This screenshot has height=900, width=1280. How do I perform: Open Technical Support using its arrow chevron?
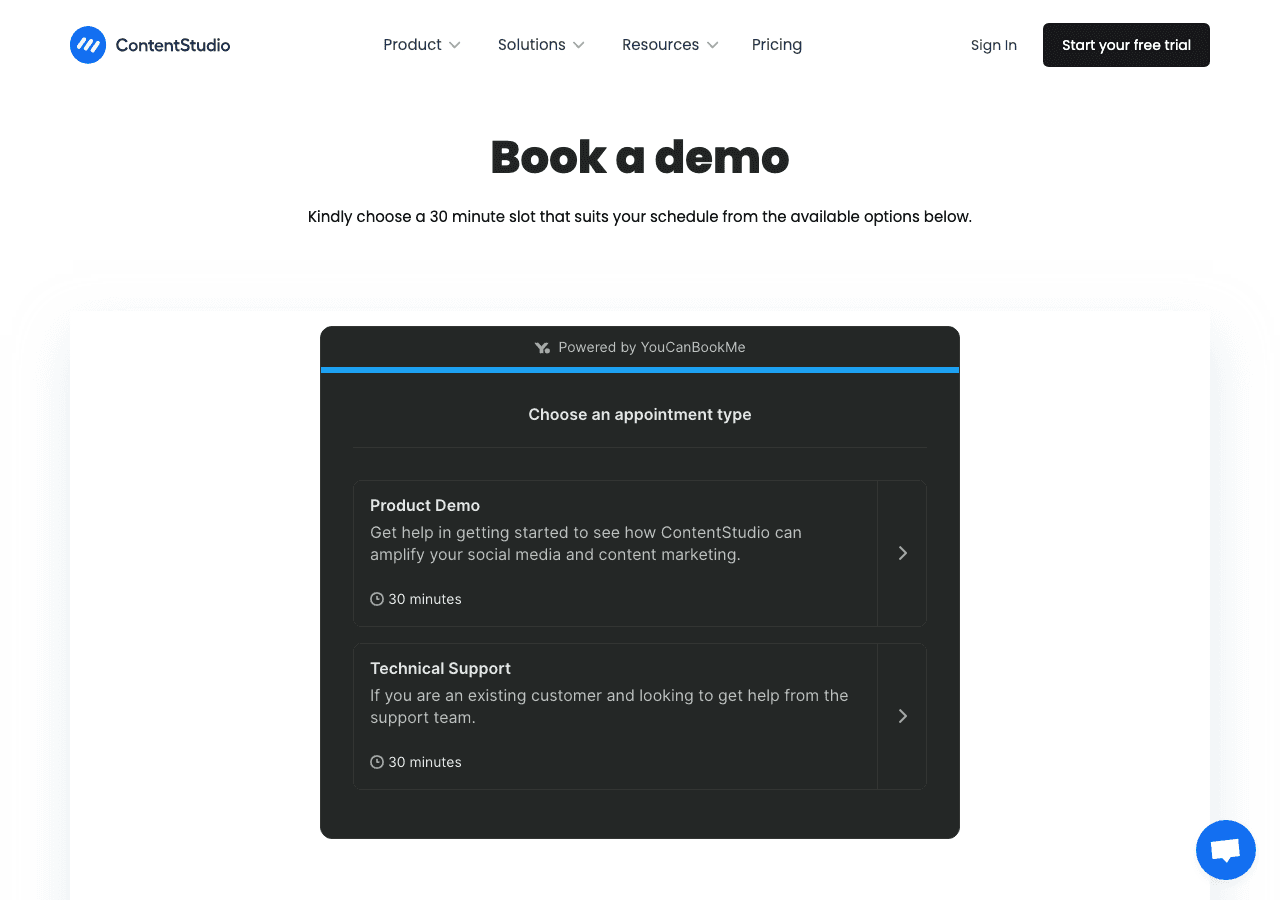pyautogui.click(x=902, y=716)
